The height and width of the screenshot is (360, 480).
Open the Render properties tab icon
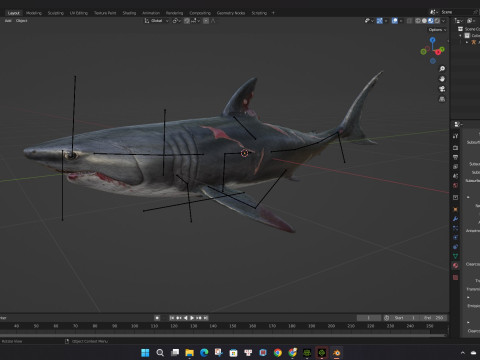click(x=456, y=148)
